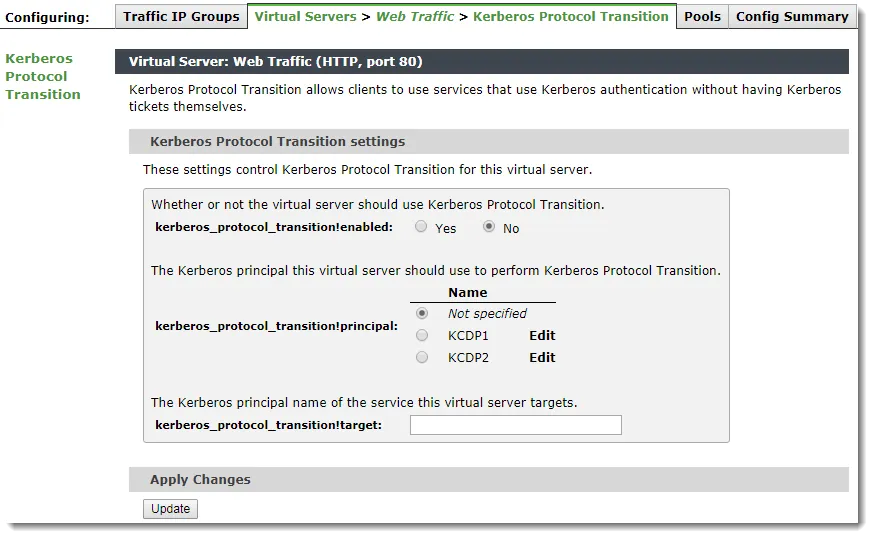This screenshot has height=538, width=873.
Task: Click the kerberos_protocol_transition!enabled label
Action: (x=274, y=227)
